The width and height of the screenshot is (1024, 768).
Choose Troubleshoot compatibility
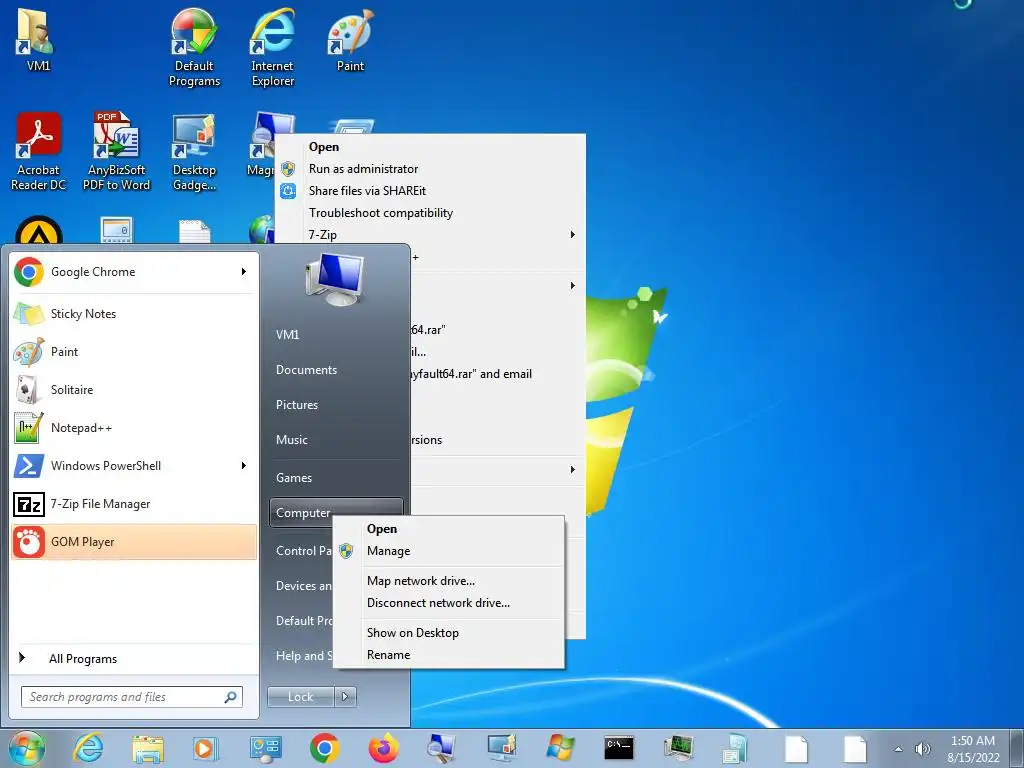(x=430, y=213)
